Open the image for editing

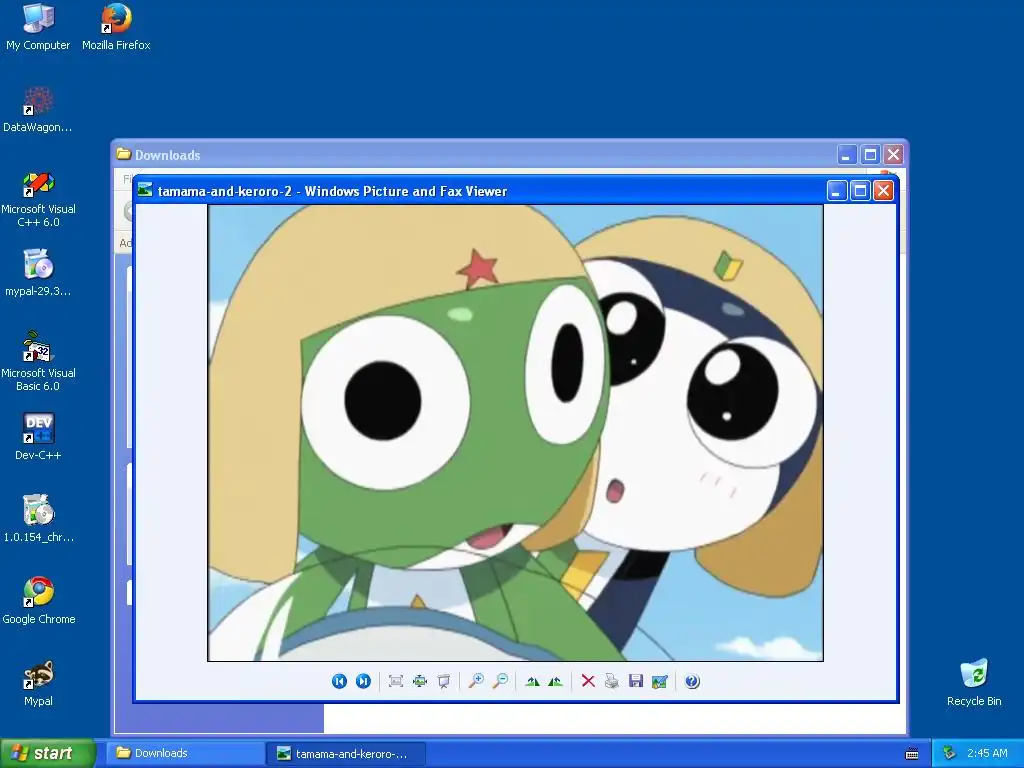pos(660,681)
